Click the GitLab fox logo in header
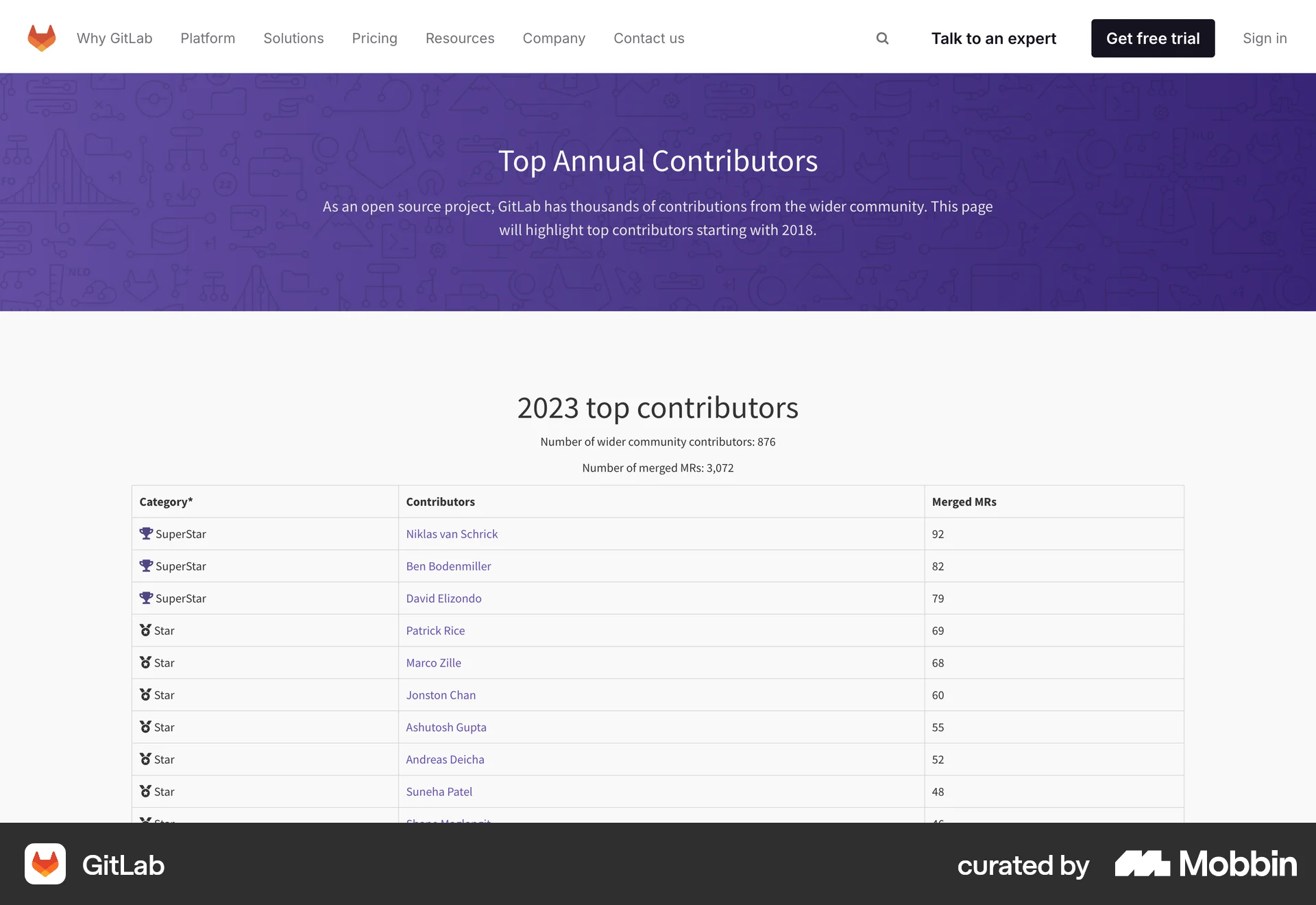This screenshot has width=1316, height=905. click(41, 37)
